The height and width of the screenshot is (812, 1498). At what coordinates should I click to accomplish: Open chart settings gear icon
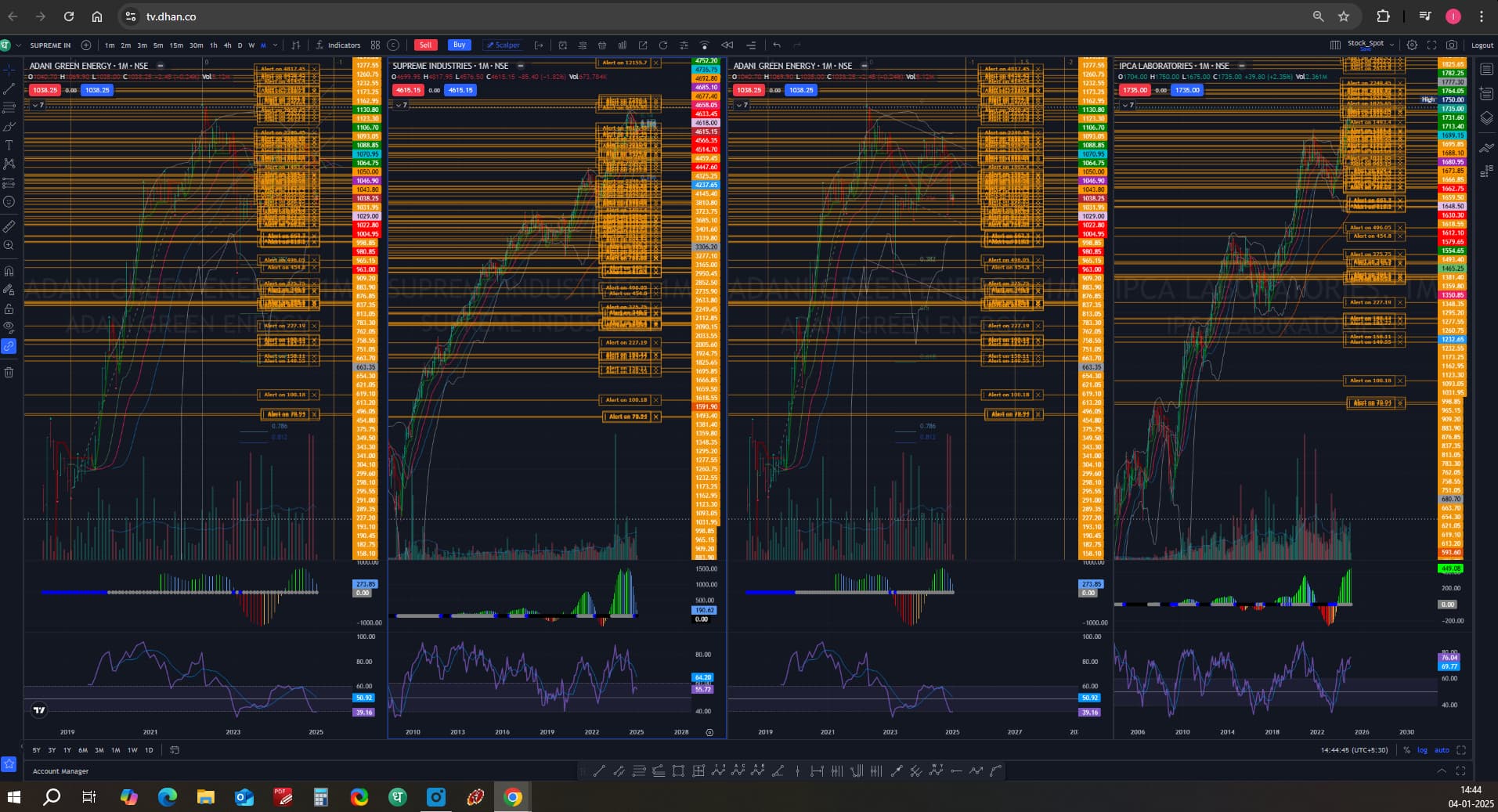(1412, 45)
